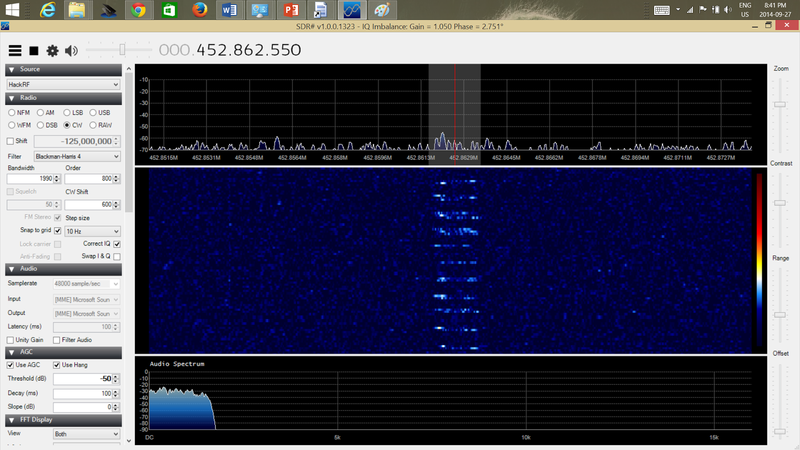
Task: Click the system tray volume icon
Action: pyautogui.click(x=728, y=10)
